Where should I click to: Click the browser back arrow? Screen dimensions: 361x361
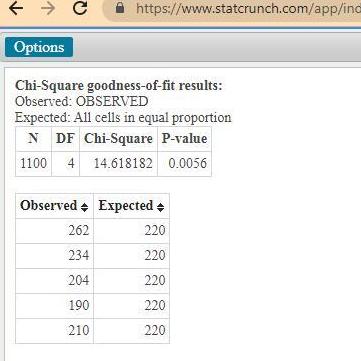coord(16,8)
